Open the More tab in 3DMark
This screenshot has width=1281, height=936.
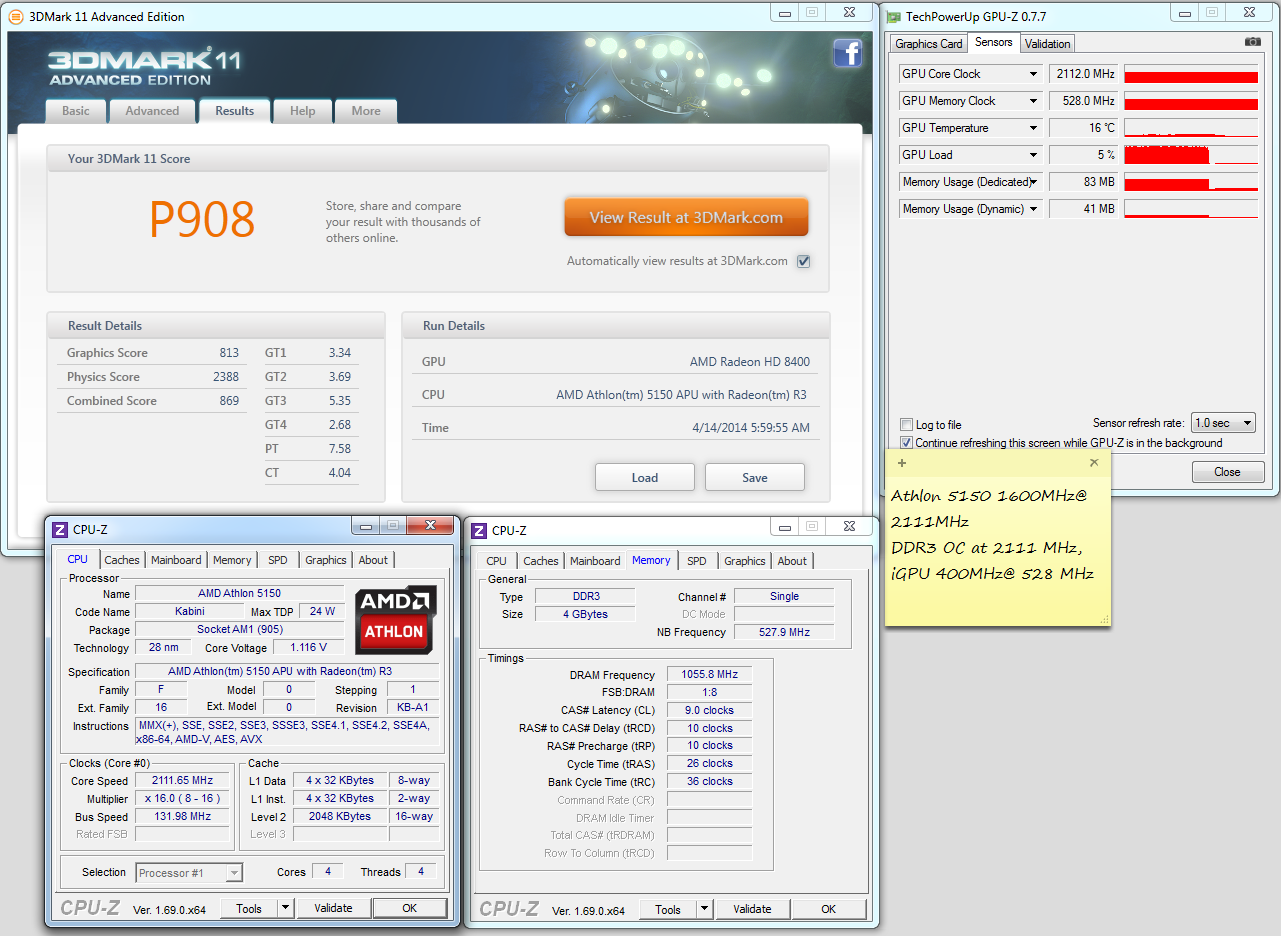coord(366,111)
